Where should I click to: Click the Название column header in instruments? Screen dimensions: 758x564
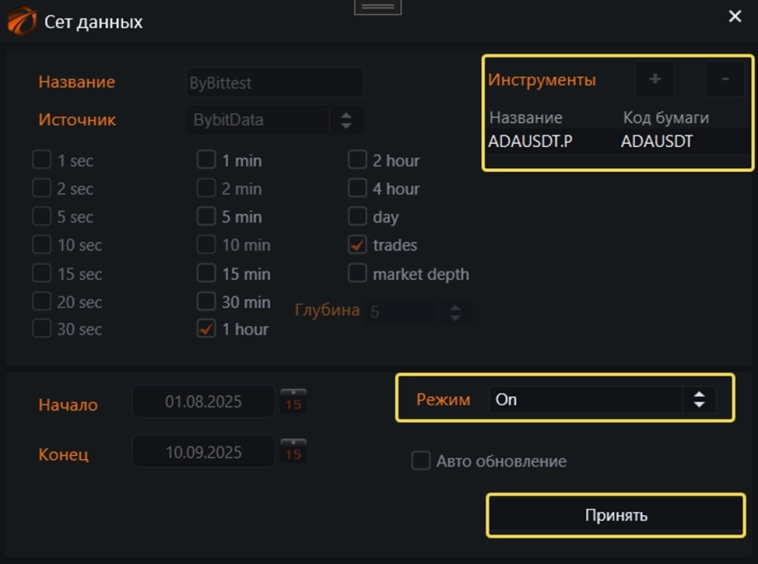(x=525, y=117)
